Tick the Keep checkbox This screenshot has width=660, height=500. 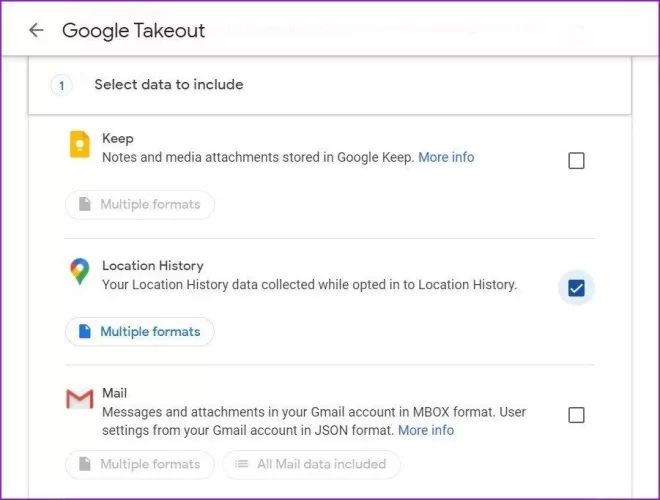pos(576,160)
